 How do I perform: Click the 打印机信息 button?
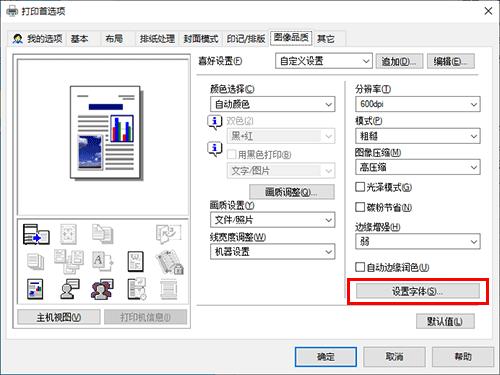pos(145,317)
